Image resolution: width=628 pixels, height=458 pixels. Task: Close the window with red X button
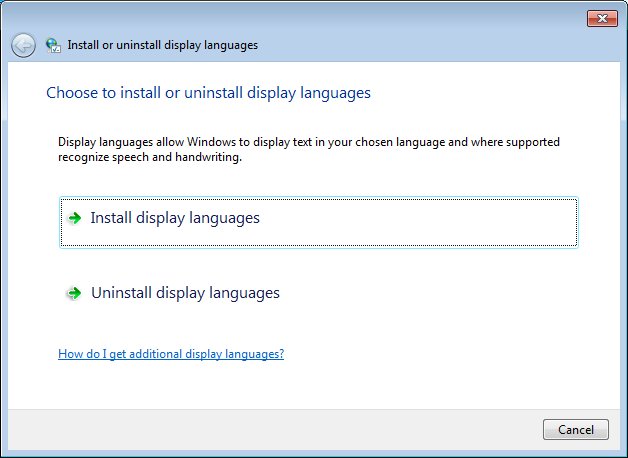602,18
